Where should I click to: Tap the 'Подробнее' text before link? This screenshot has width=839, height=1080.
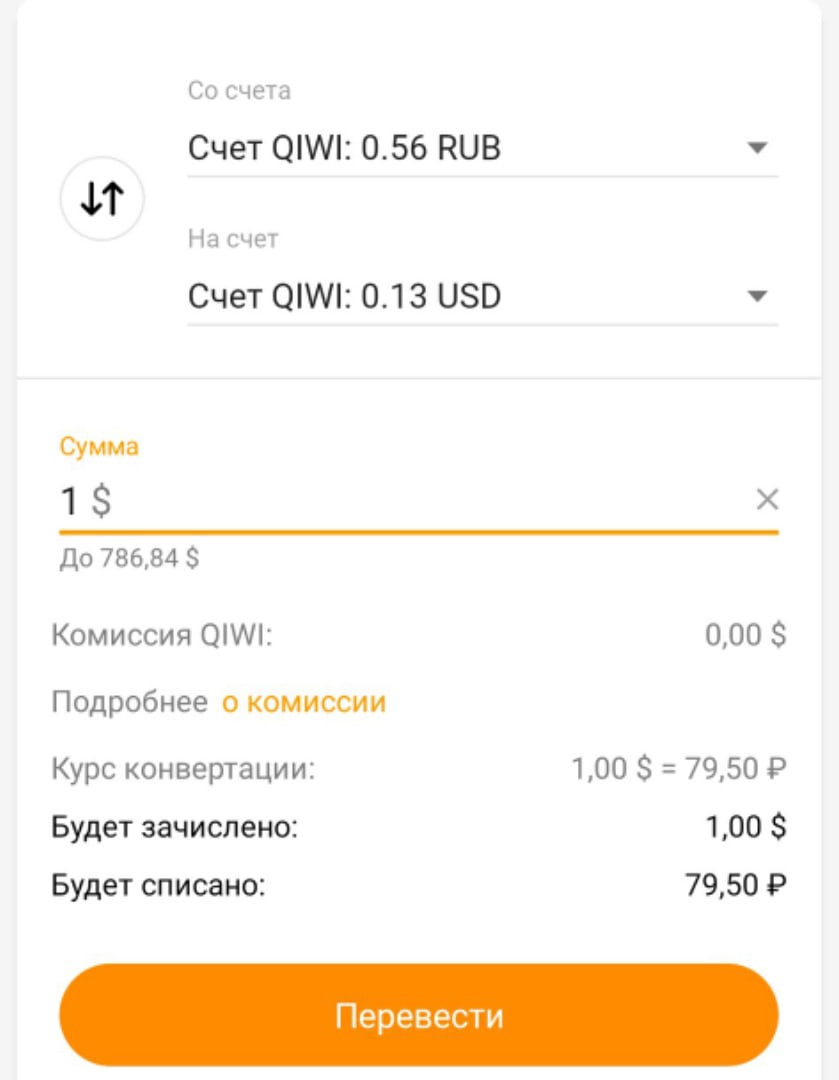click(130, 703)
